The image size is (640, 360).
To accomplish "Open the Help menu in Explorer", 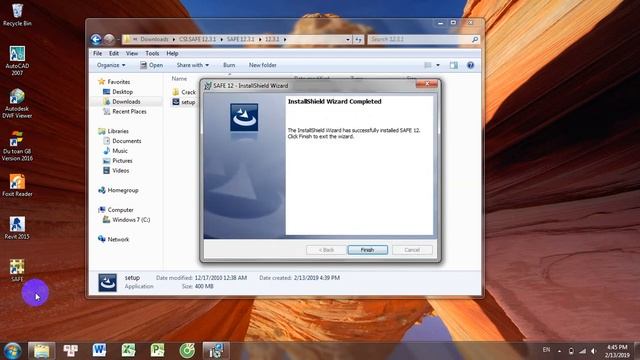I will 172,53.
